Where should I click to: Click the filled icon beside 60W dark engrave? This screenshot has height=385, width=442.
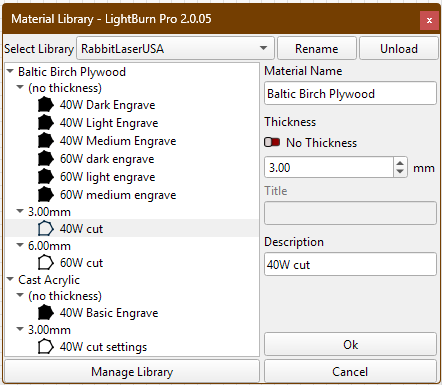pos(46,159)
